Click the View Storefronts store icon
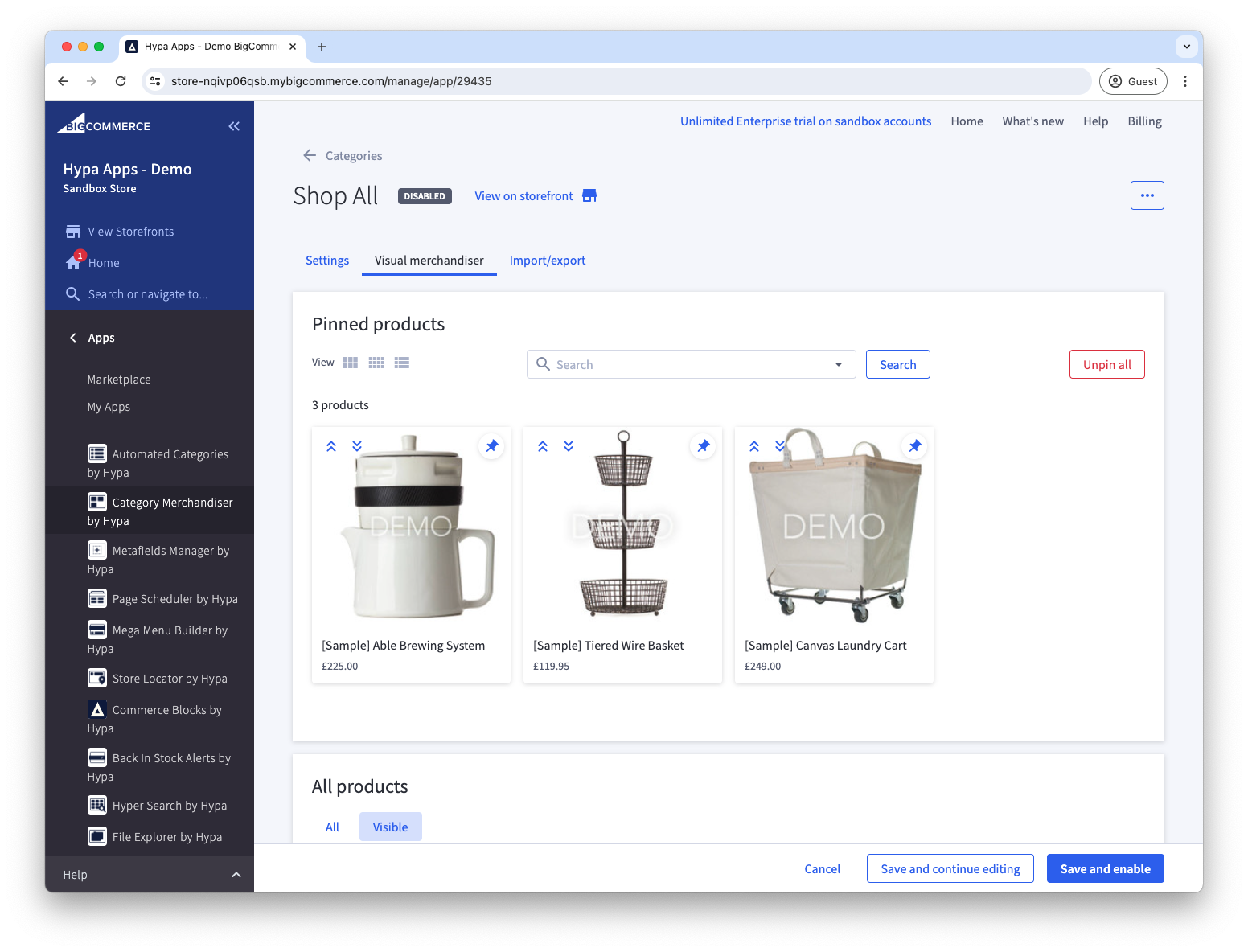The height and width of the screenshot is (952, 1248). coord(73,232)
